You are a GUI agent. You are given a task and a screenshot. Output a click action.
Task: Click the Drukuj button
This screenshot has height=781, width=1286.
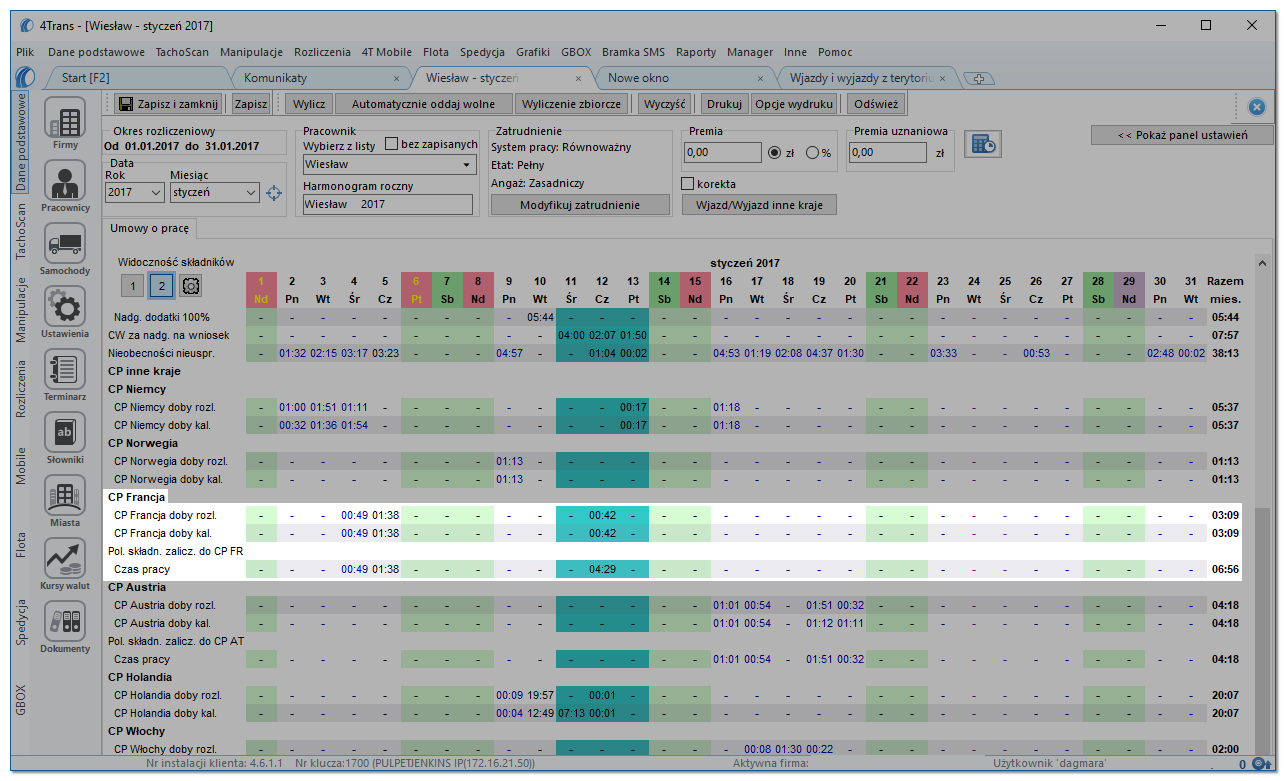click(724, 103)
